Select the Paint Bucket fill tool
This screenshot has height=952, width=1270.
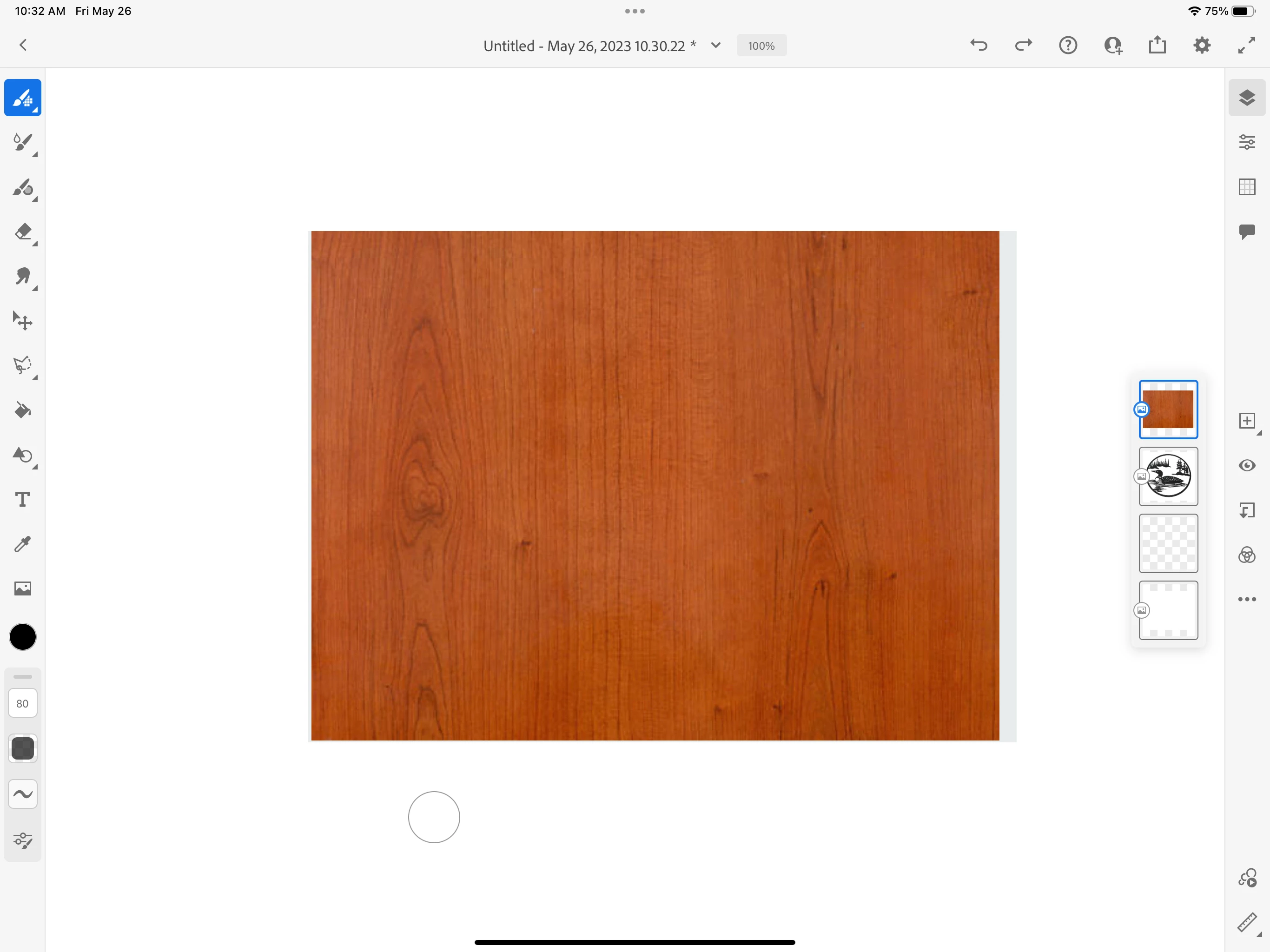click(23, 410)
